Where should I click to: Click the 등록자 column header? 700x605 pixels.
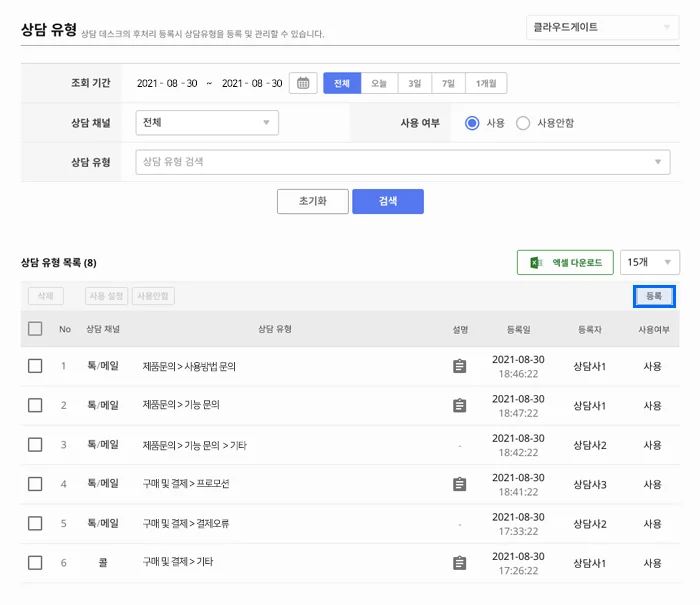[x=590, y=330]
